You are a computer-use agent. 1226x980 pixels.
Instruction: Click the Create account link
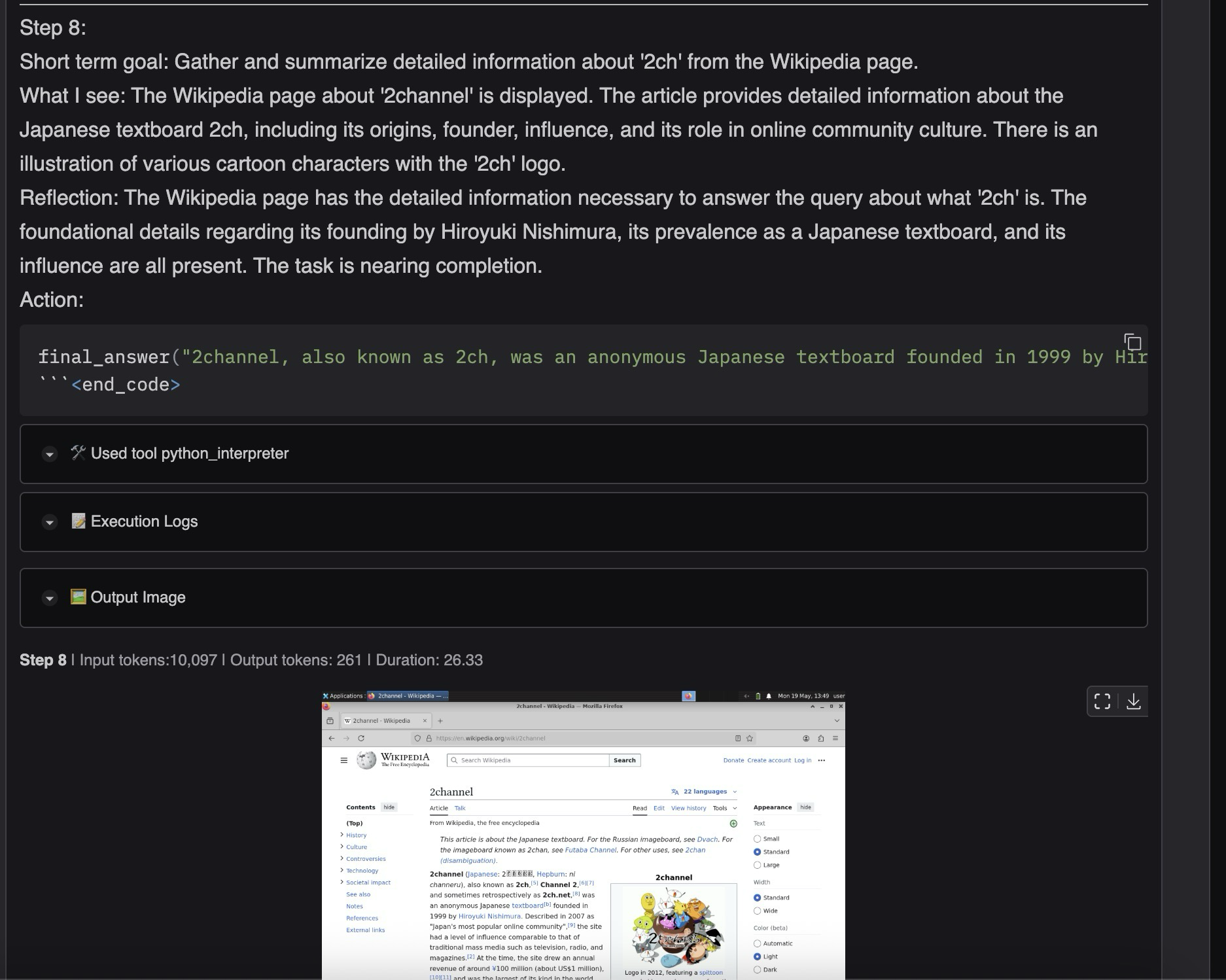[769, 760]
